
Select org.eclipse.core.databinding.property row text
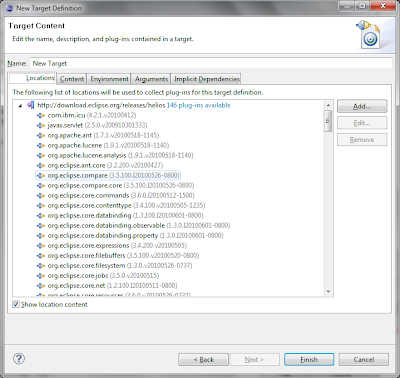pos(135,235)
